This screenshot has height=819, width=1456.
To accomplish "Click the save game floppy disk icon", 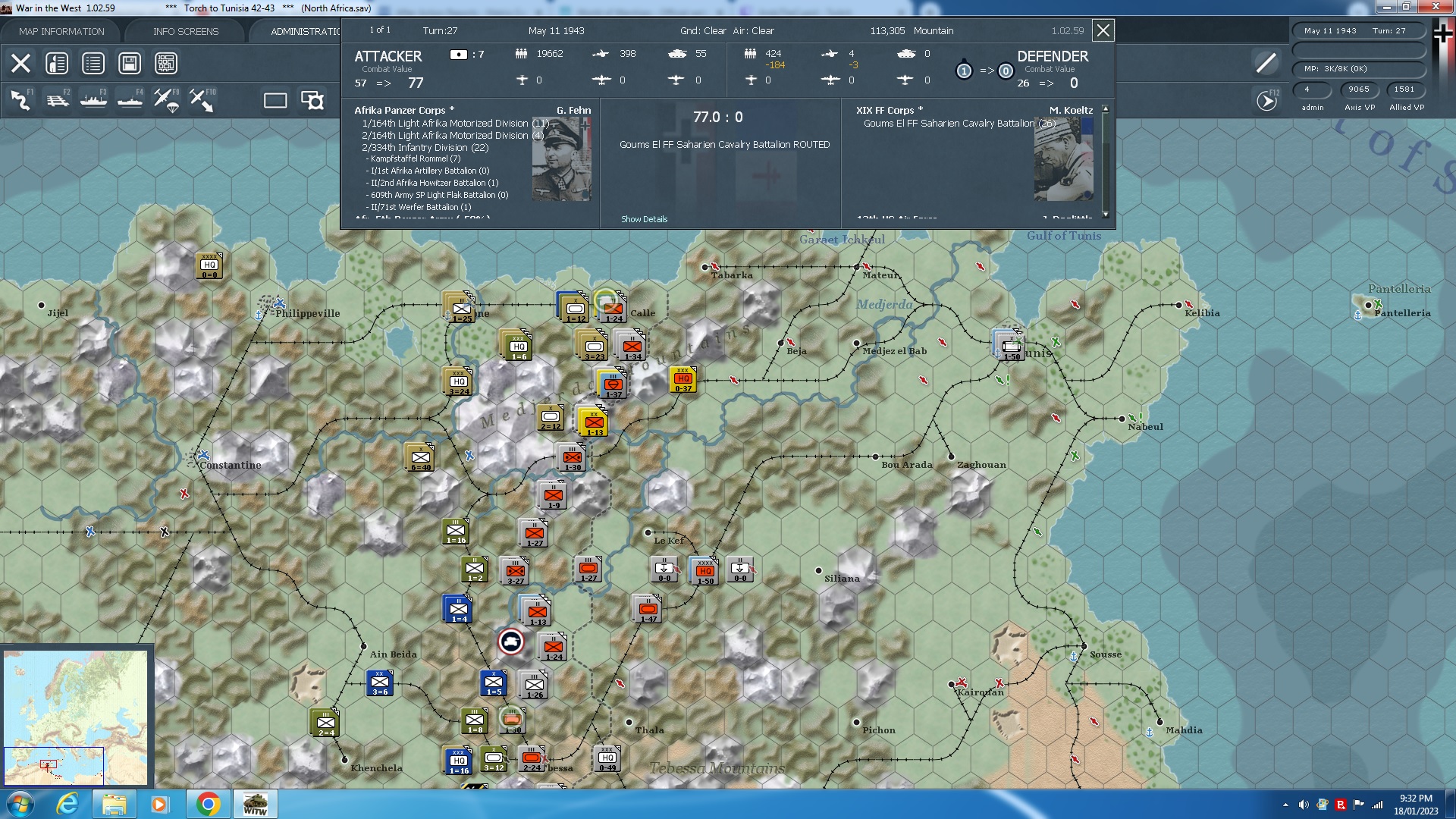I will [129, 63].
